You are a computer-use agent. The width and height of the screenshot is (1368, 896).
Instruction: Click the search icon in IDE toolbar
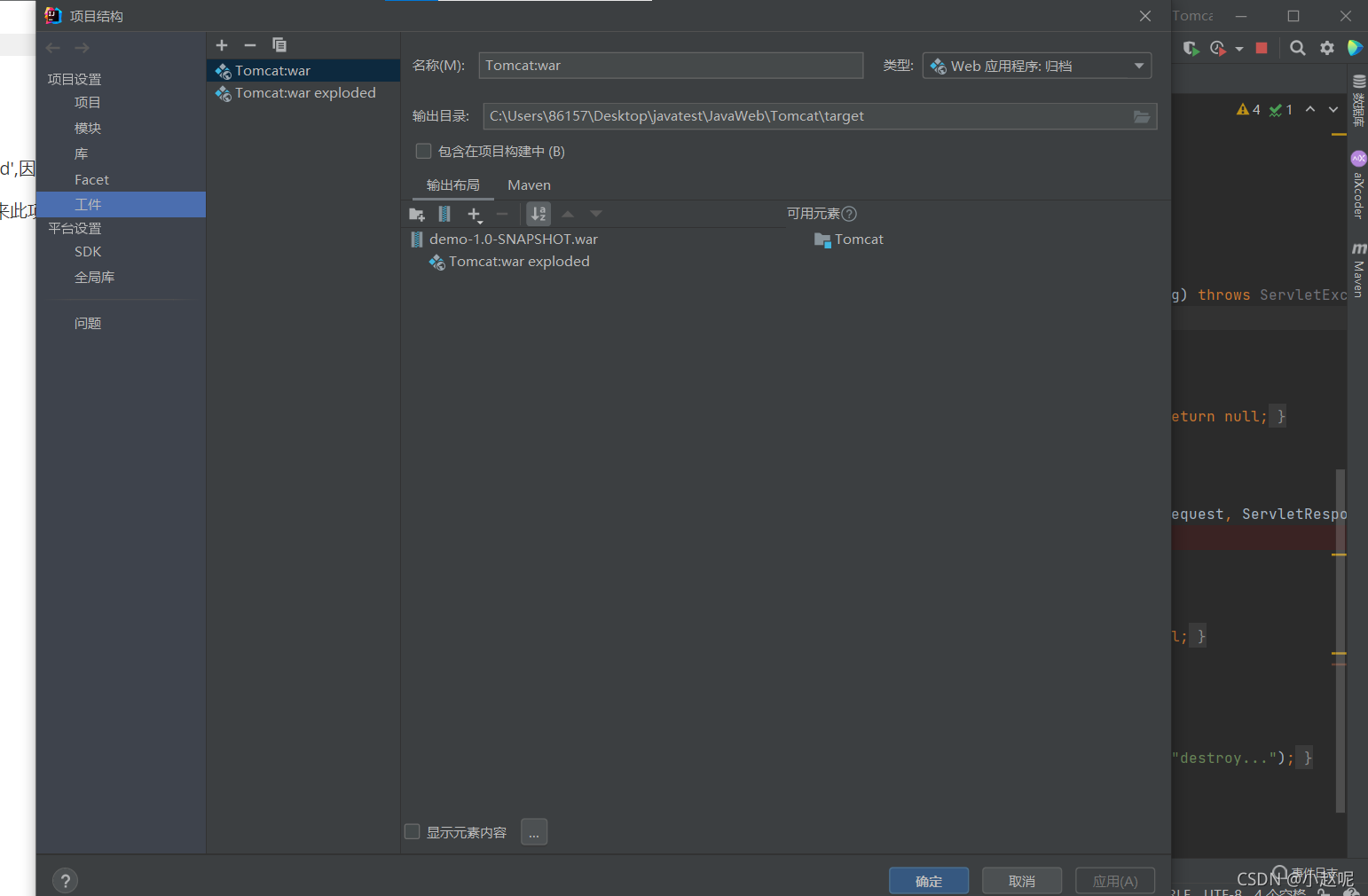tap(1297, 48)
